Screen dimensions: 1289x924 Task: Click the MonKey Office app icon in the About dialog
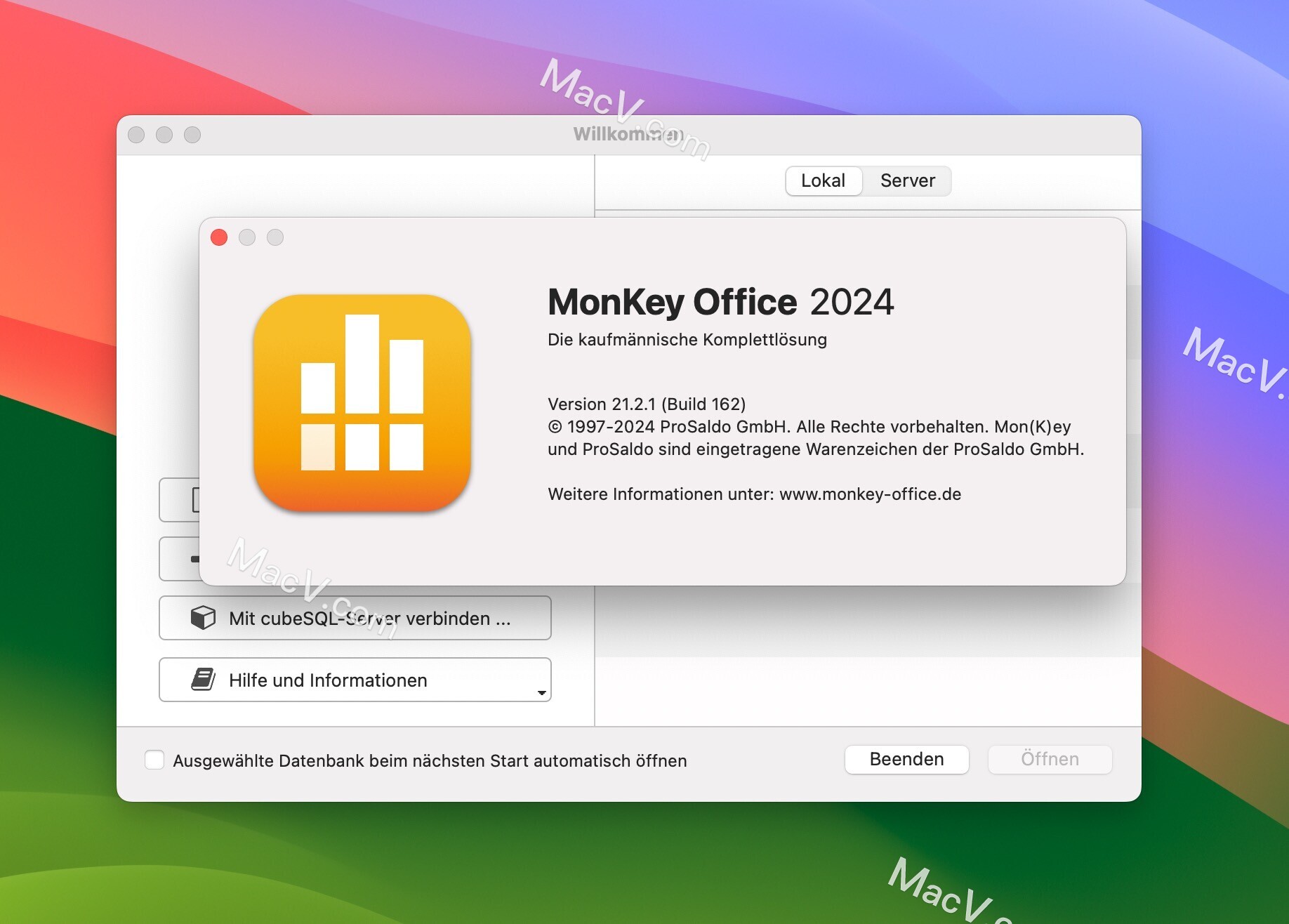click(x=362, y=404)
